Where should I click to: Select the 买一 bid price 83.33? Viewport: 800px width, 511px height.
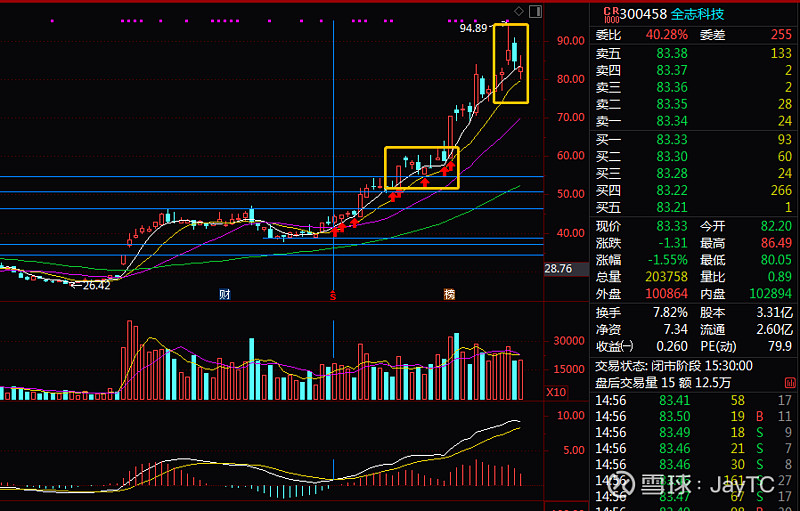pyautogui.click(x=672, y=139)
